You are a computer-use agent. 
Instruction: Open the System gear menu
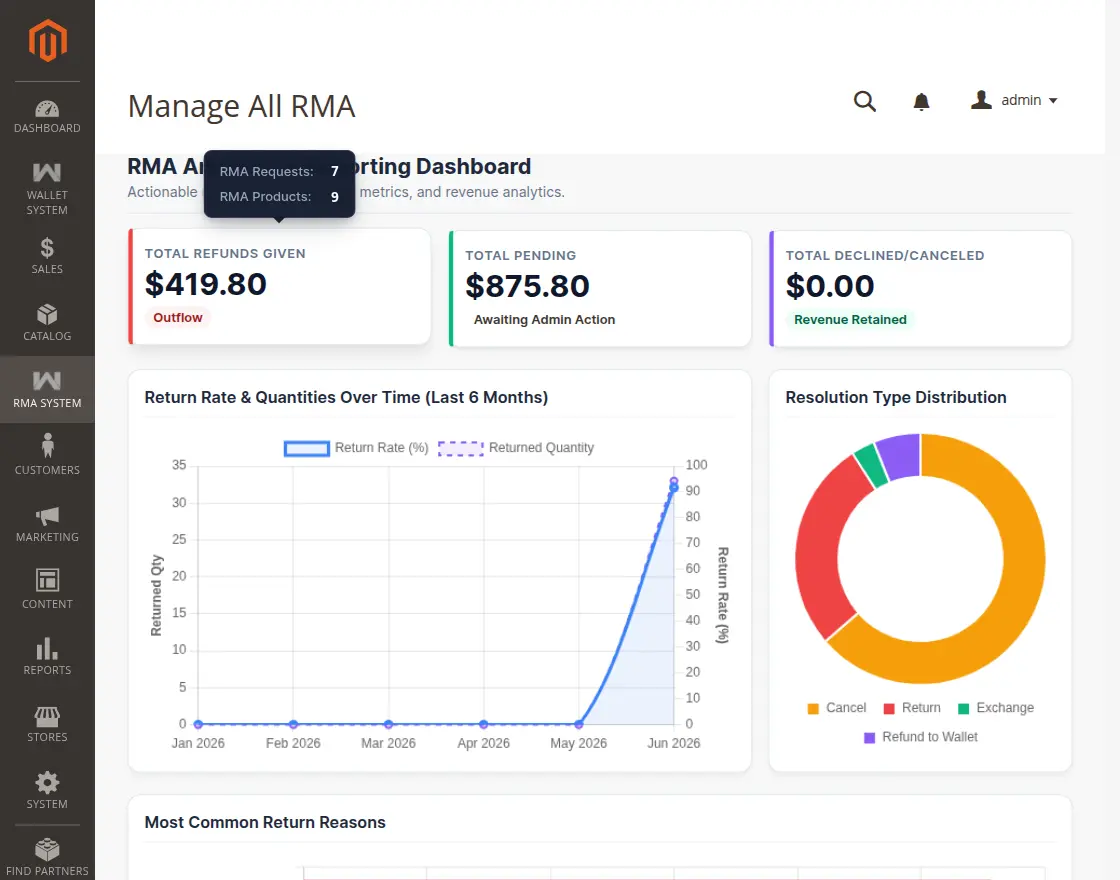(x=47, y=790)
